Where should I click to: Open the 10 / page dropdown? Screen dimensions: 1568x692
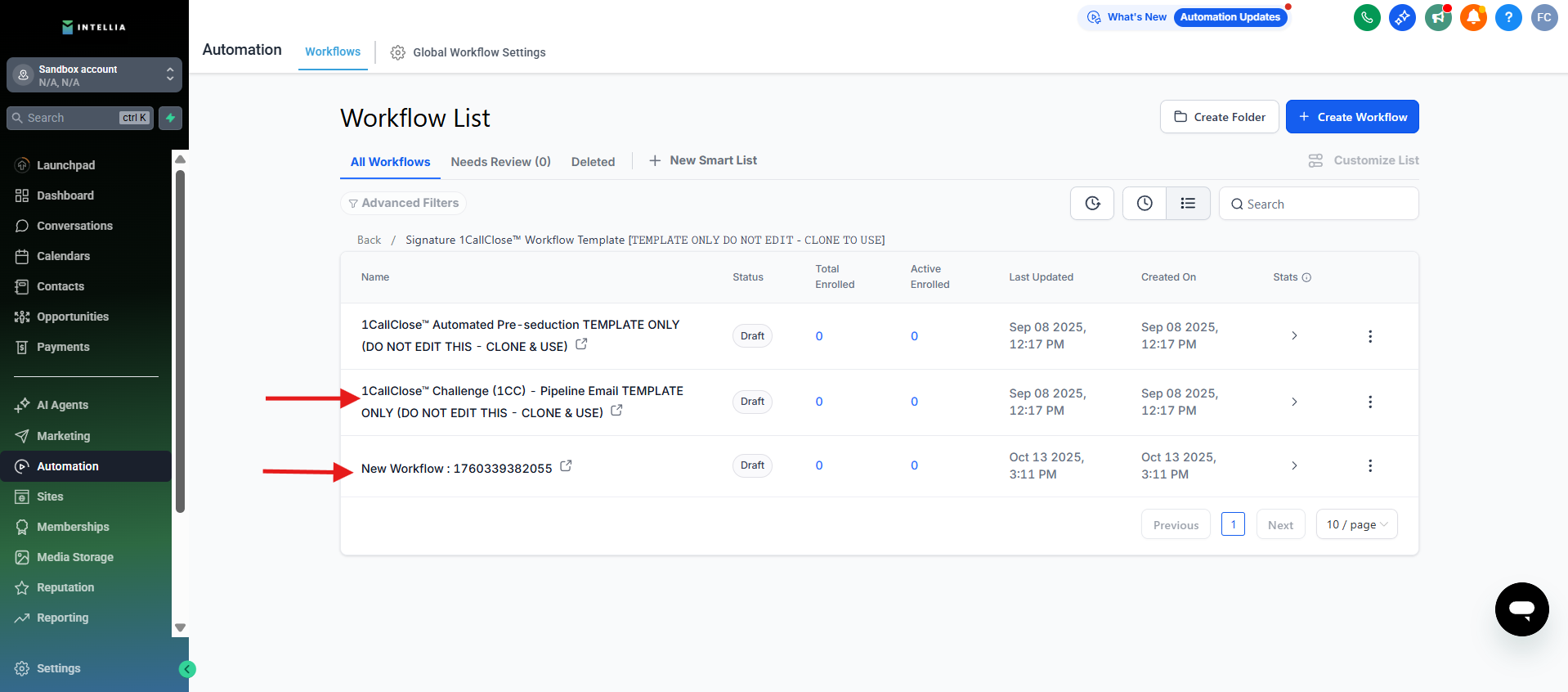(1356, 524)
